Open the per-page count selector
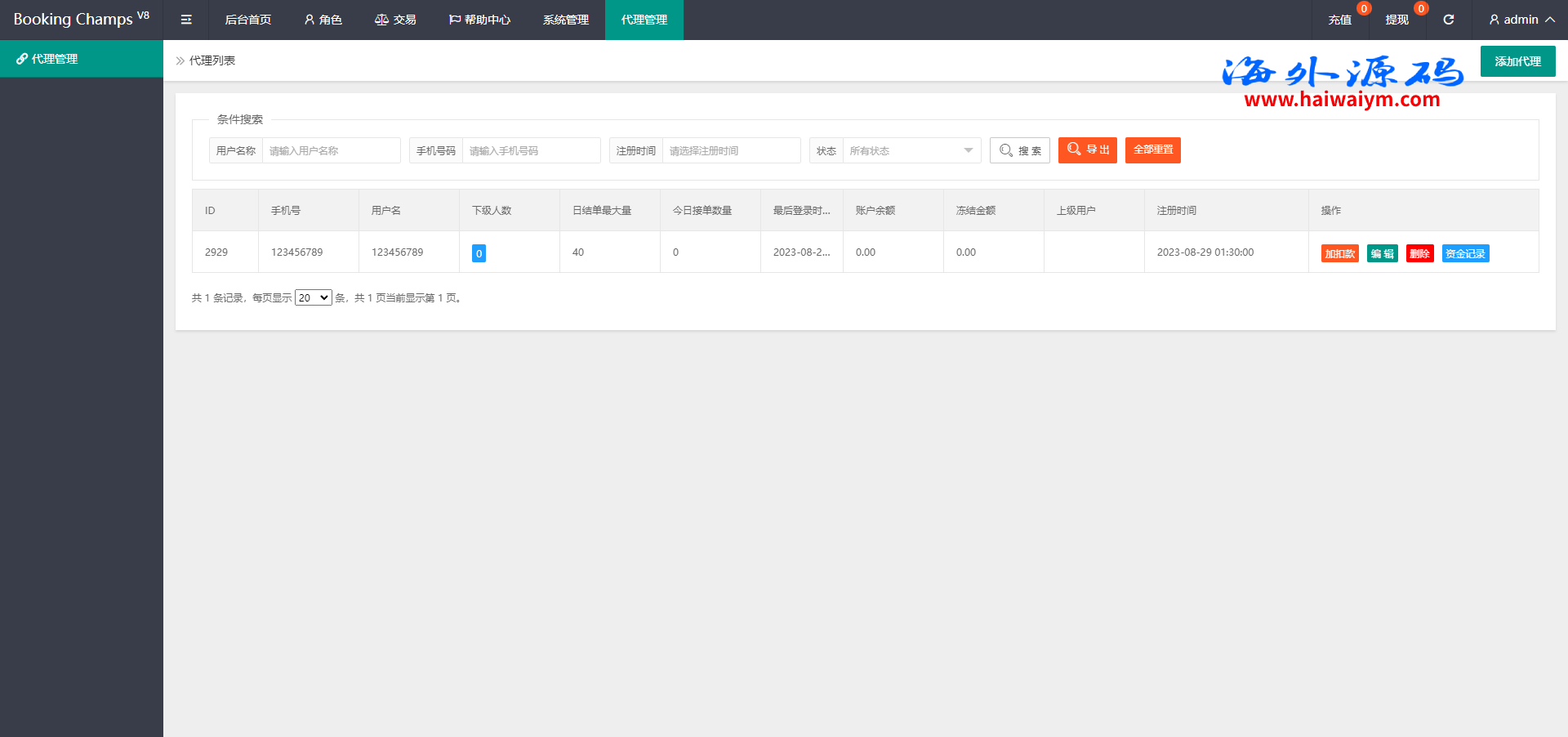 click(x=313, y=298)
